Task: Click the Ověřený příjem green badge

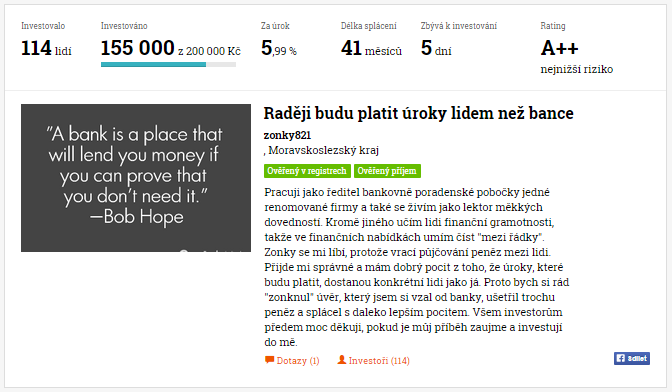Action: point(387,171)
